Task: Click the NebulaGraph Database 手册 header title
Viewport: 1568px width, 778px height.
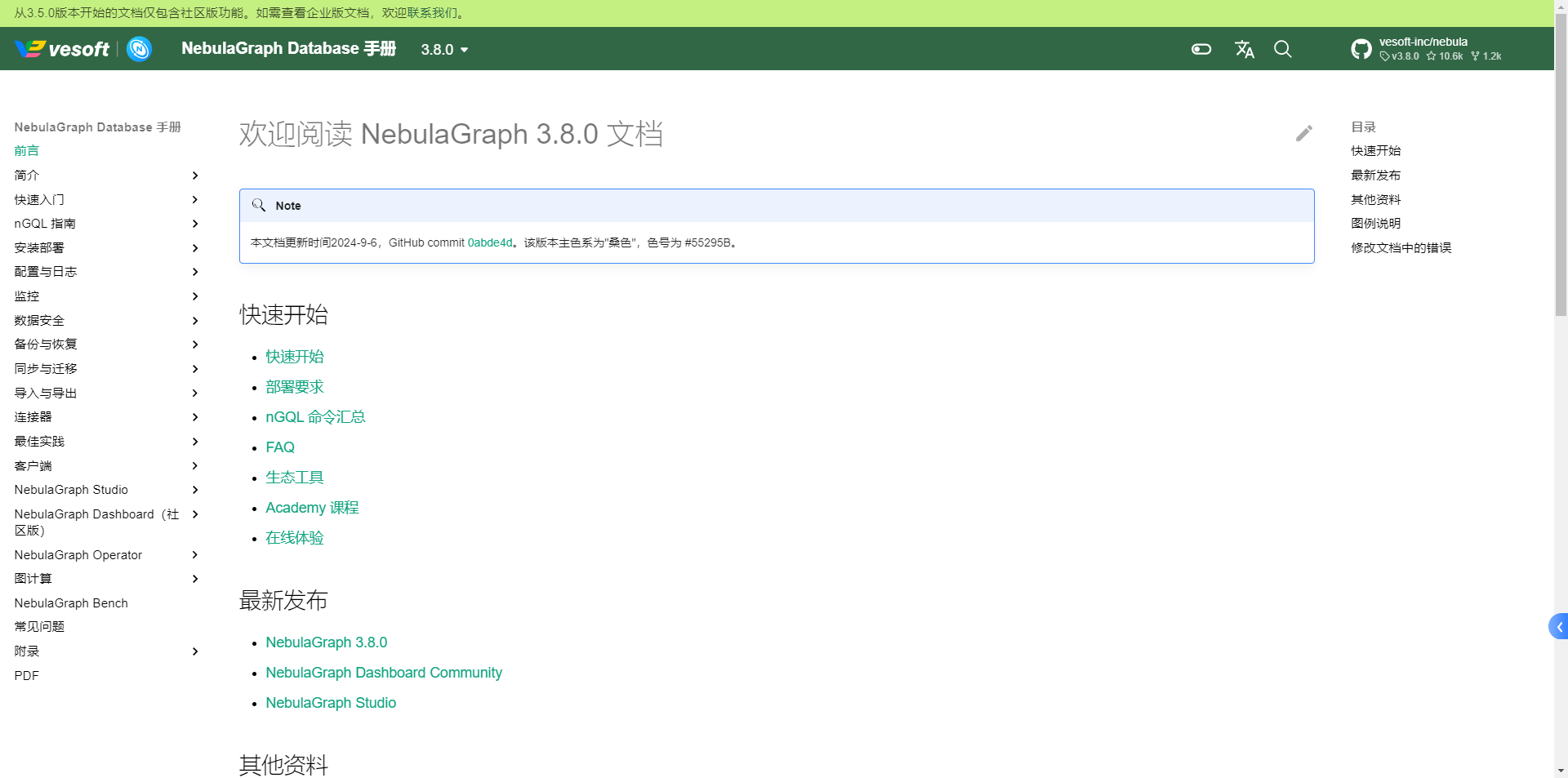Action: tap(288, 49)
